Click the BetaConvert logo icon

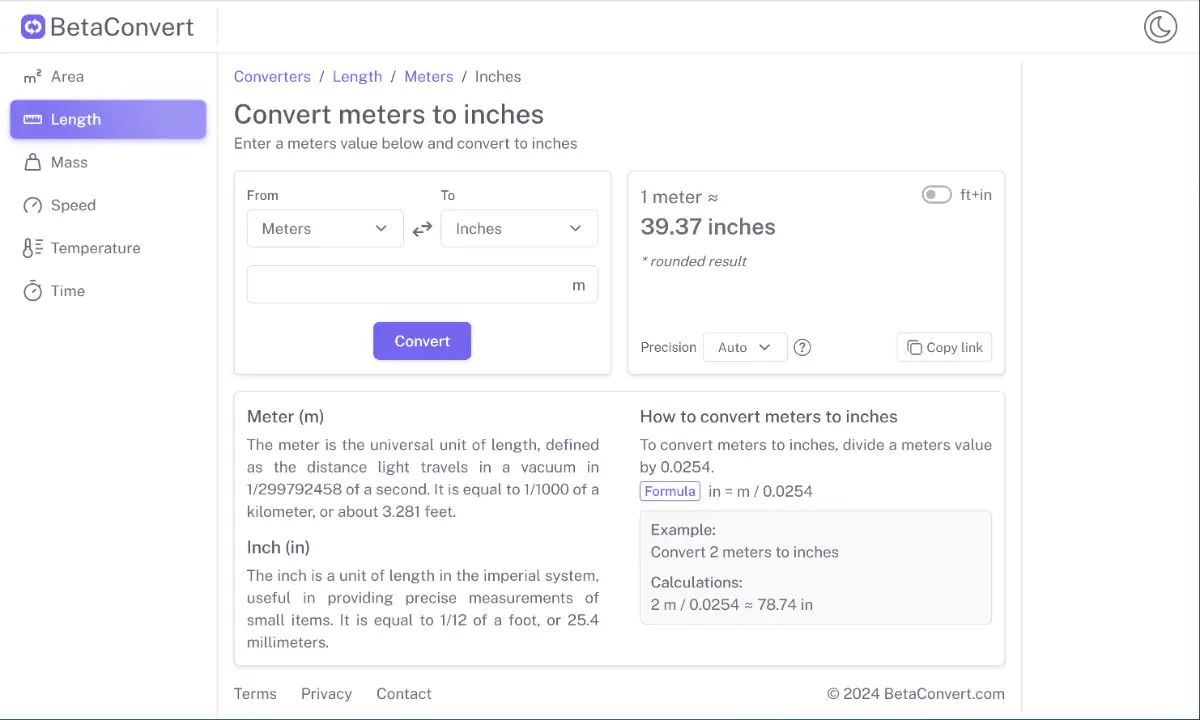[x=33, y=27]
